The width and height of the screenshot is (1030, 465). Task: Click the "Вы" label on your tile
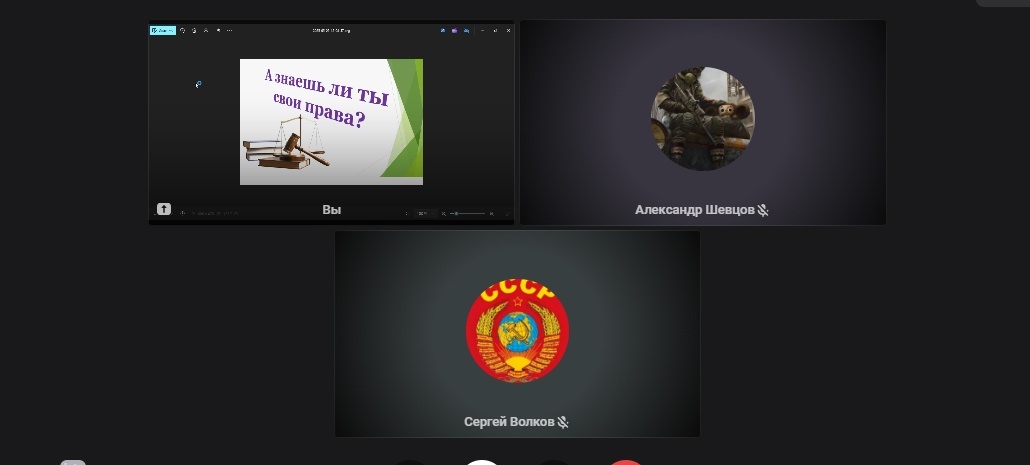332,210
